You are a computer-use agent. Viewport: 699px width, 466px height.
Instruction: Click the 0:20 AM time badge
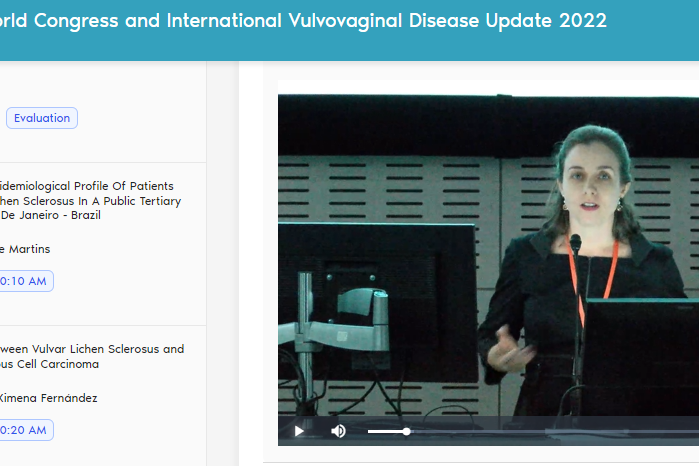[x=25, y=430]
